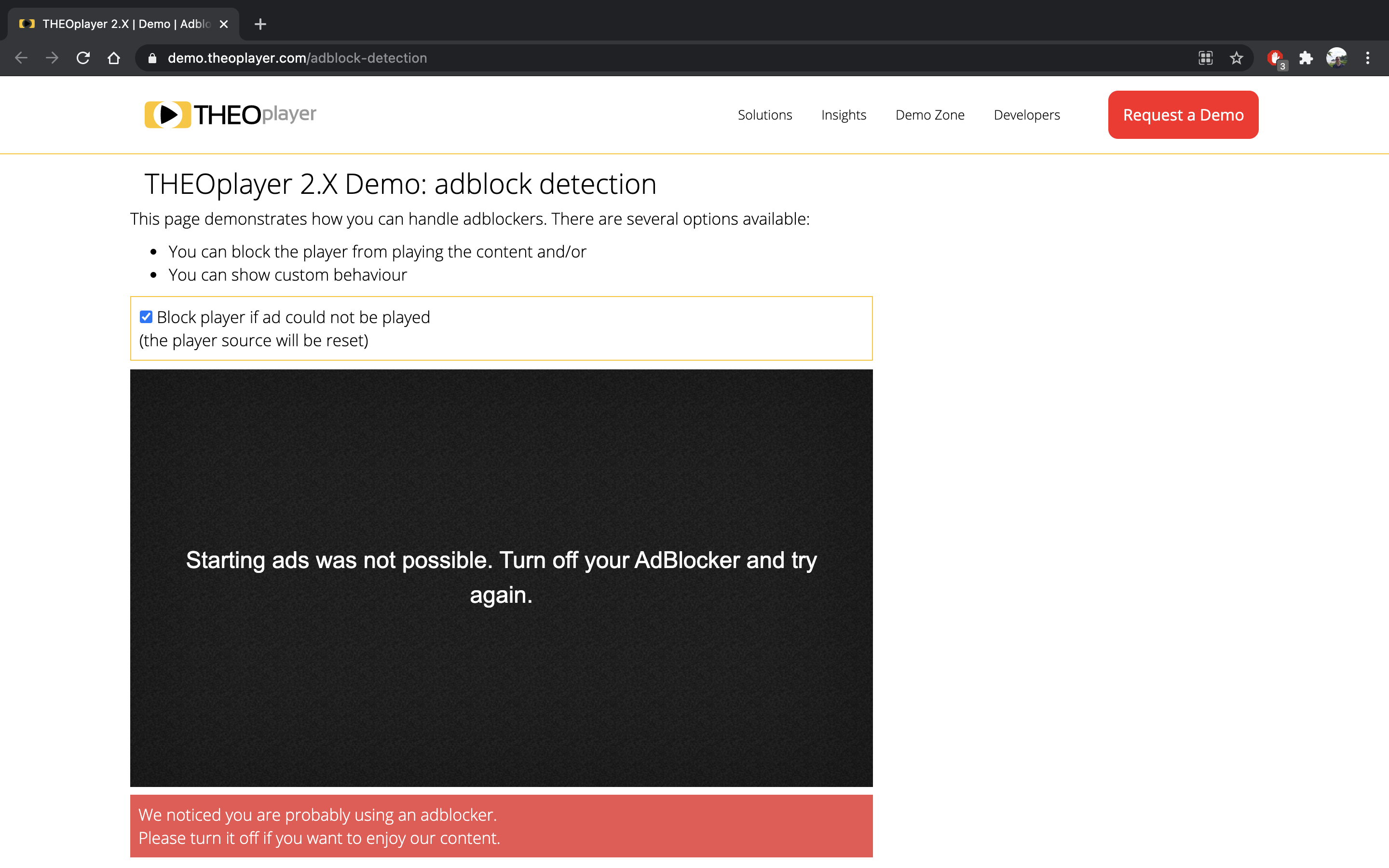Open the AdBlock extension with badge count 3
Image resolution: width=1389 pixels, height=868 pixels.
coord(1275,57)
